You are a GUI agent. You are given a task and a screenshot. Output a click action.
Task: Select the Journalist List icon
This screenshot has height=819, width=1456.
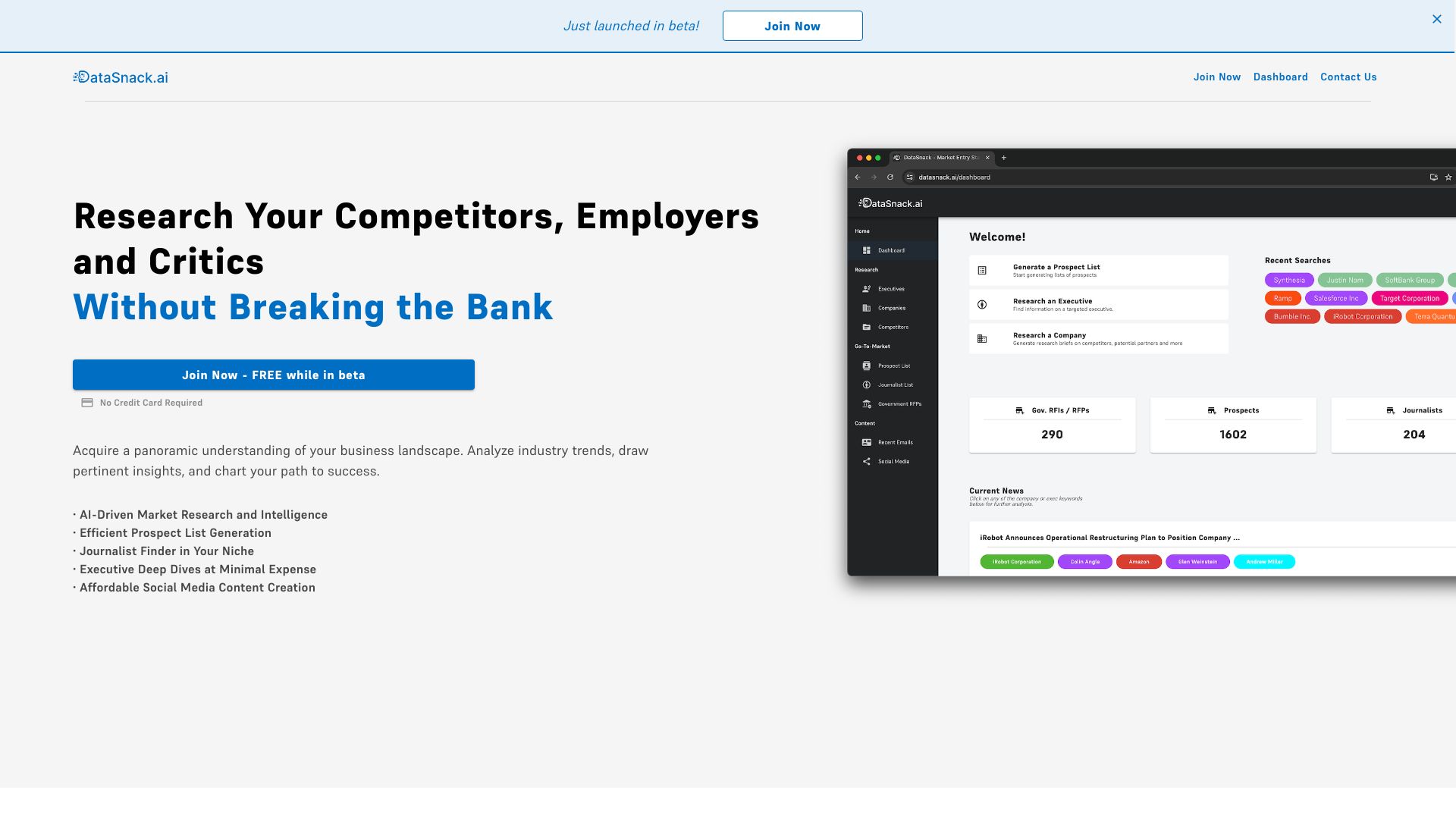click(x=867, y=385)
